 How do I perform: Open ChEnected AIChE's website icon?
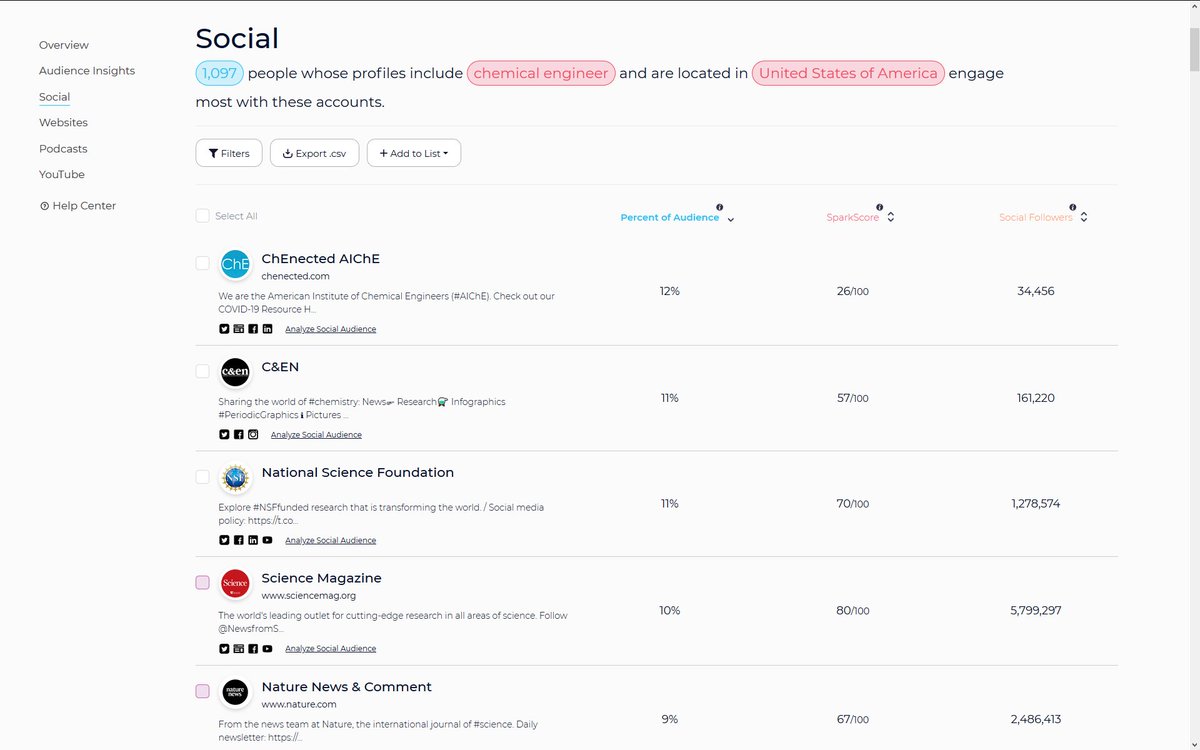tap(238, 329)
